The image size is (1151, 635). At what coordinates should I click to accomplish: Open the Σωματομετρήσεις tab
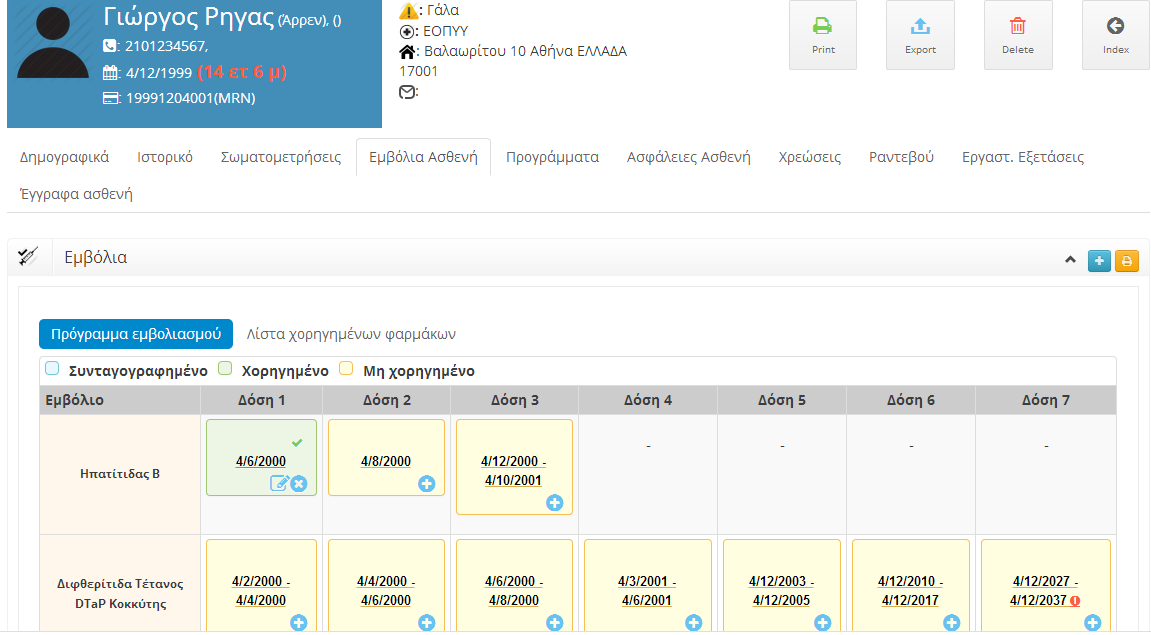point(281,157)
